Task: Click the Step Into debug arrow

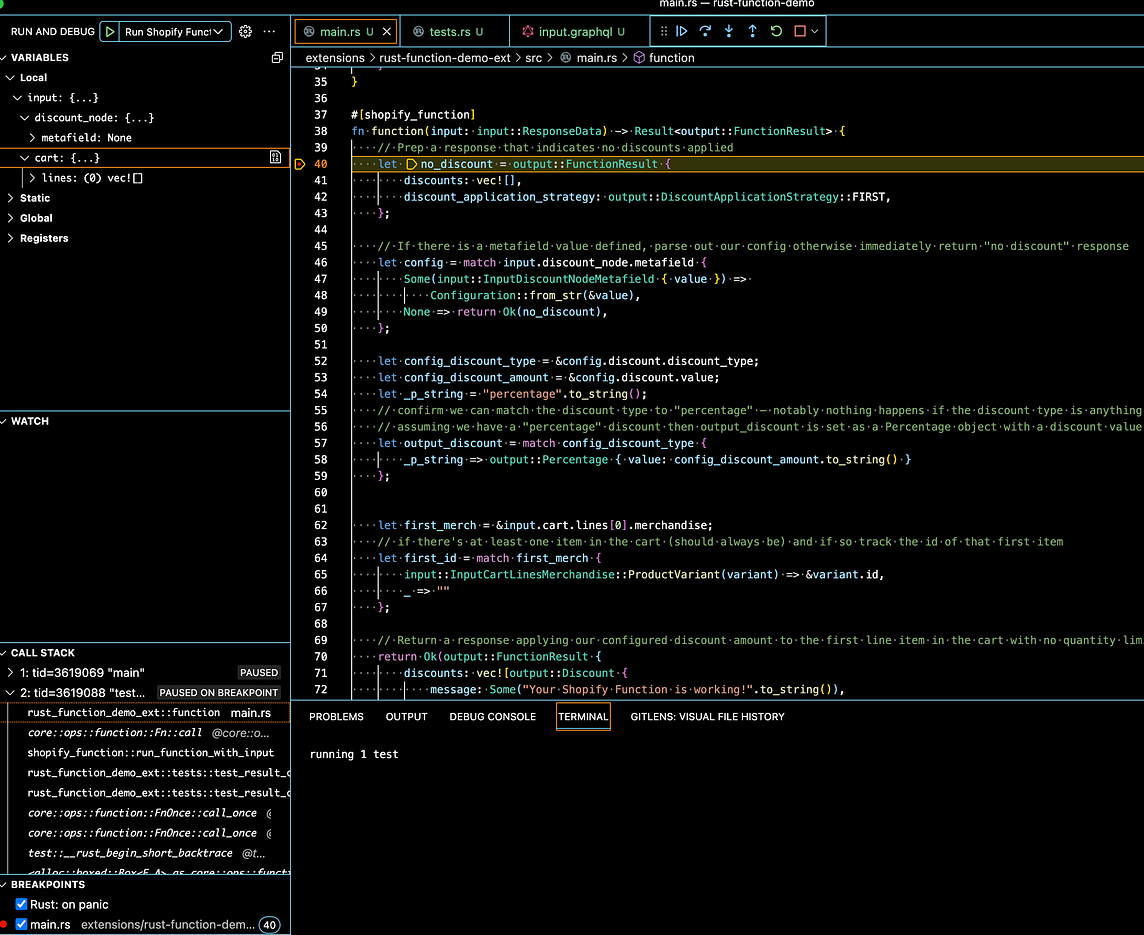Action: coord(729,32)
